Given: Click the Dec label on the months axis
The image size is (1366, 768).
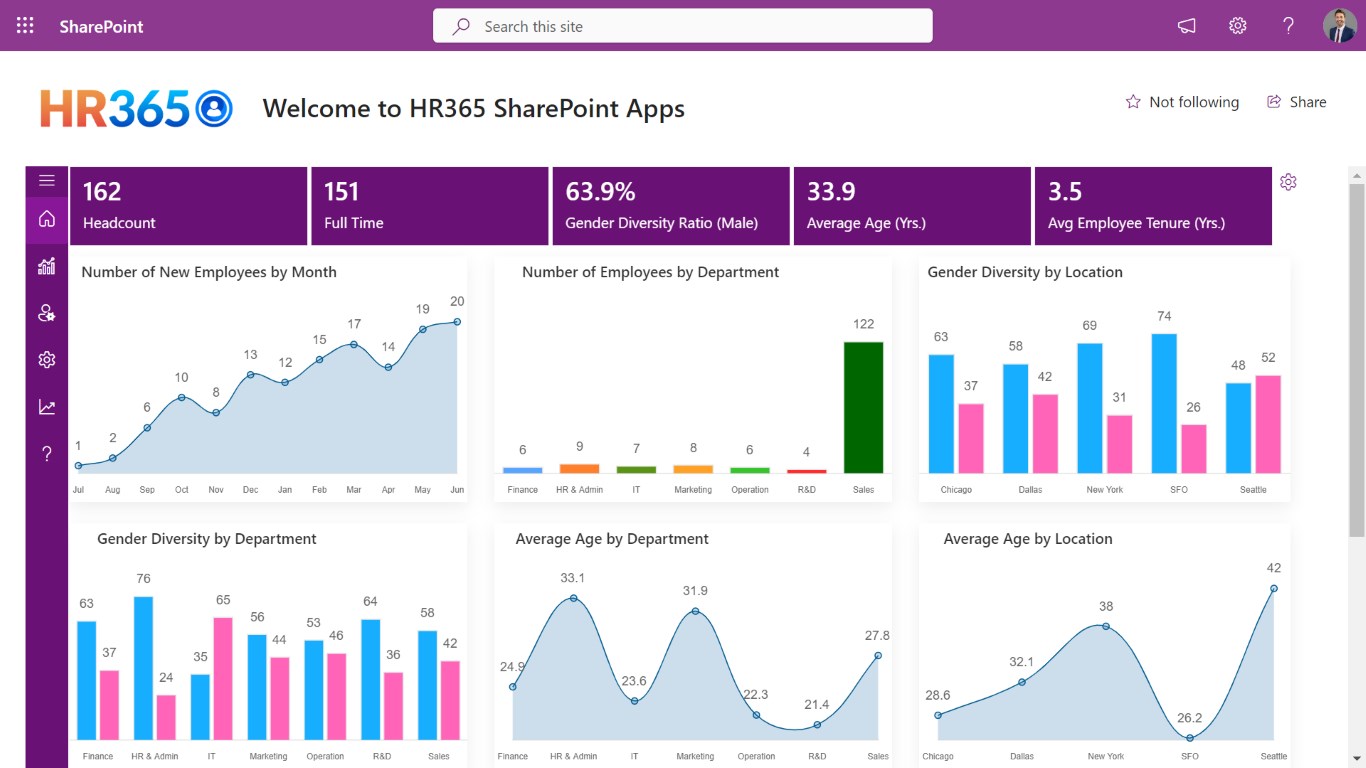Looking at the screenshot, I should (251, 490).
